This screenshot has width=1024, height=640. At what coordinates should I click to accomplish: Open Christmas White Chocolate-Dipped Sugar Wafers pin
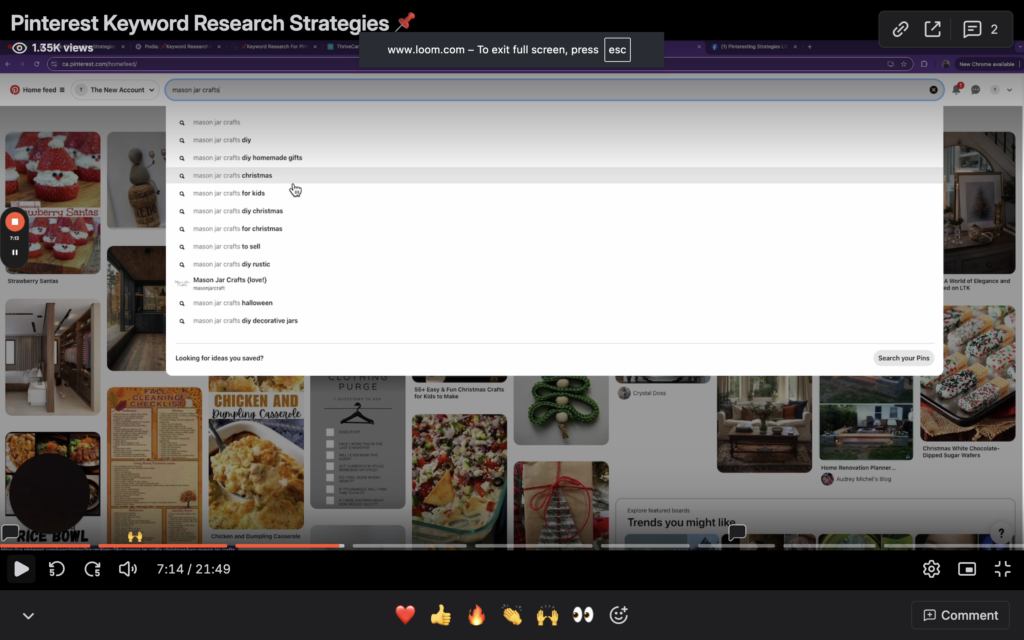[968, 373]
